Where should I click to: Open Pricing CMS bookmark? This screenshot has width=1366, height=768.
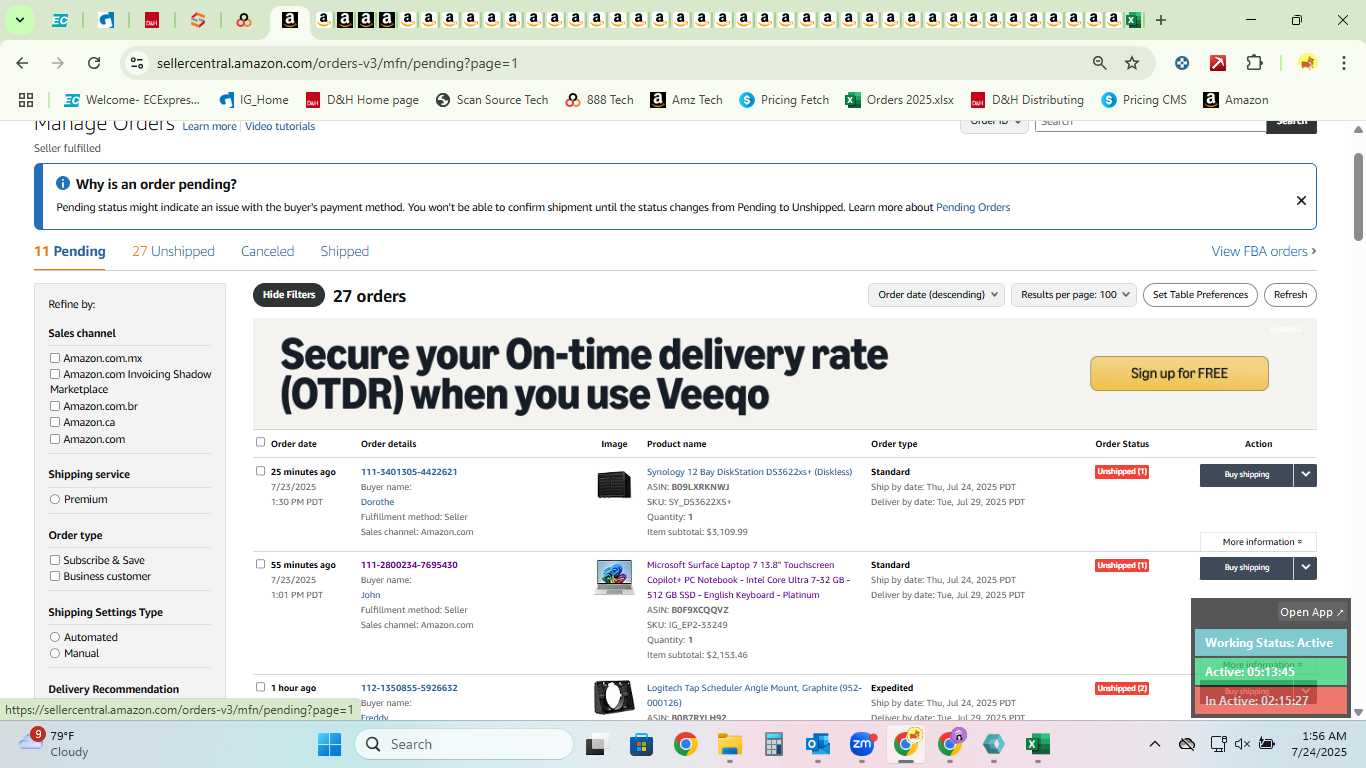(x=1144, y=100)
